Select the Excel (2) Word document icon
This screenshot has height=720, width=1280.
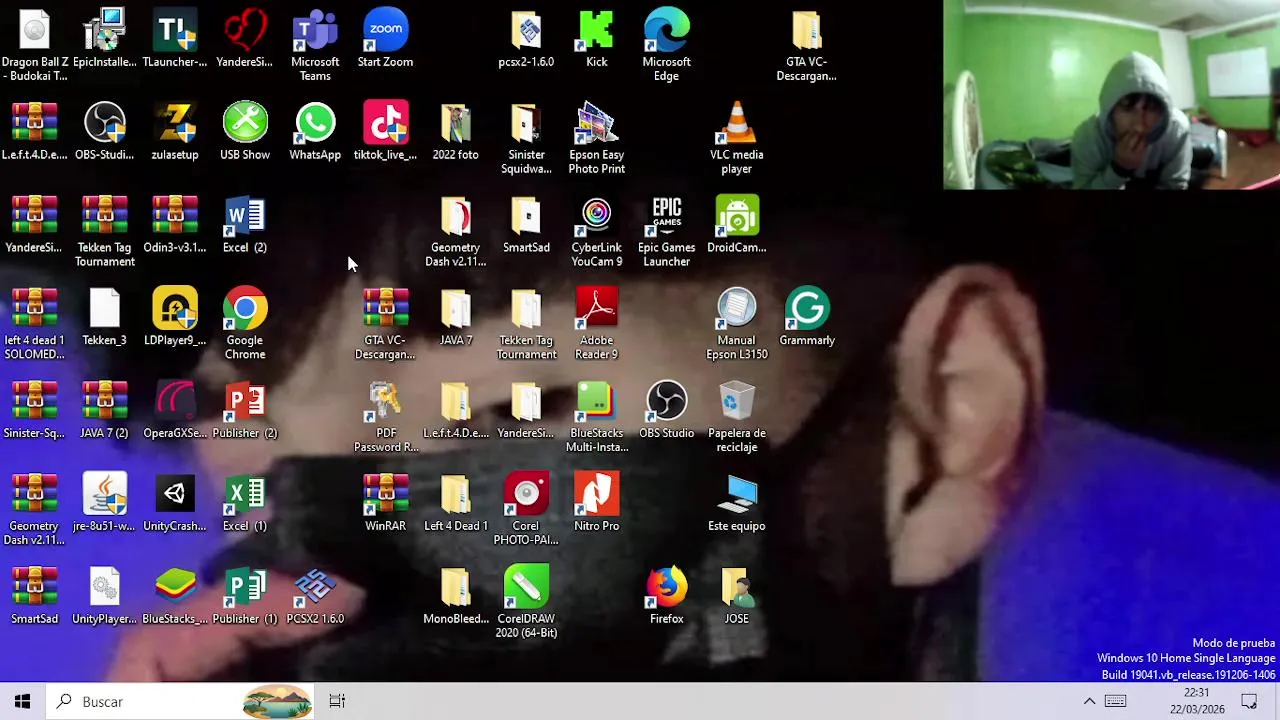[245, 224]
